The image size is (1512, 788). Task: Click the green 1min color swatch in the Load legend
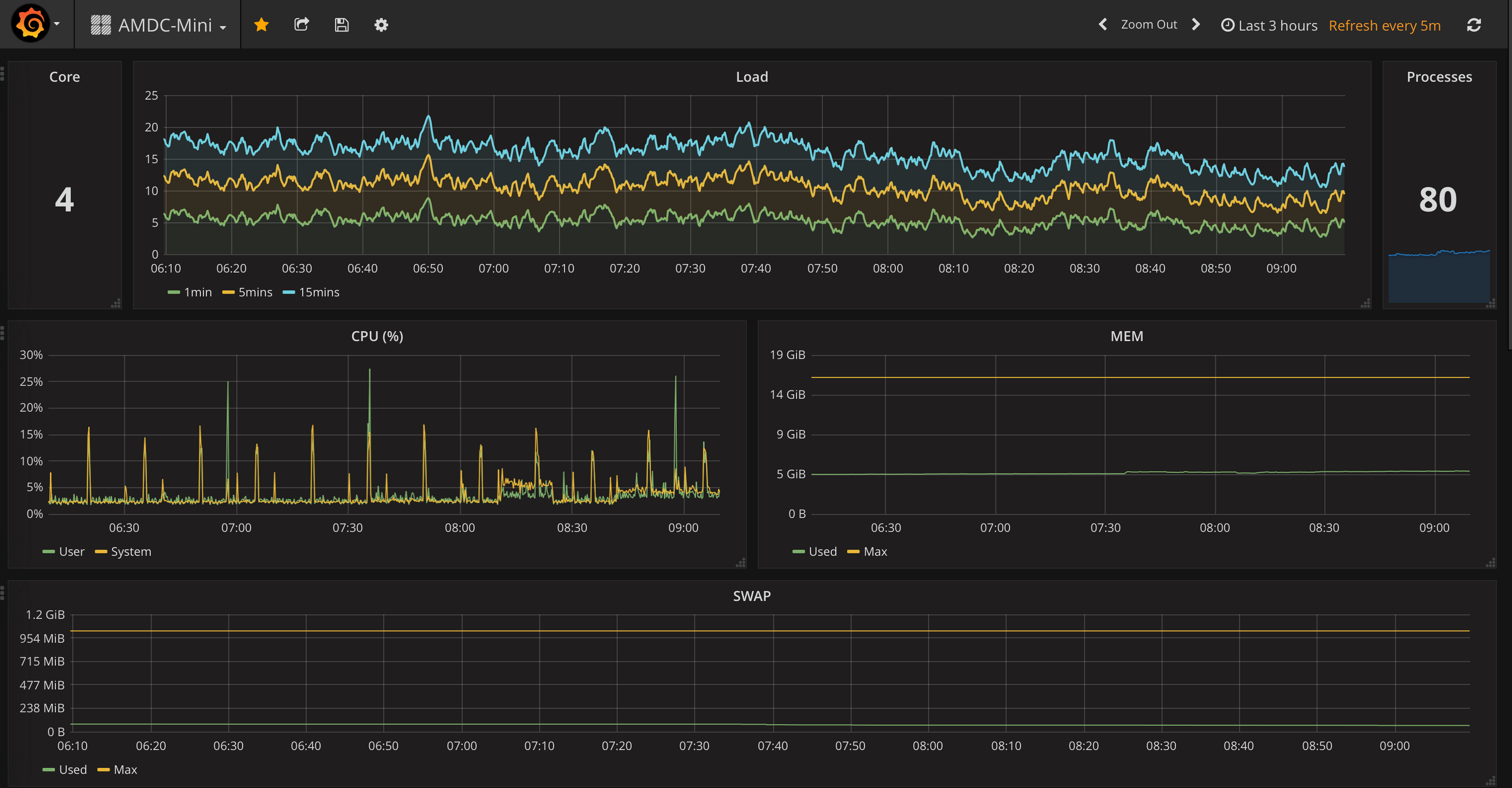click(x=174, y=292)
